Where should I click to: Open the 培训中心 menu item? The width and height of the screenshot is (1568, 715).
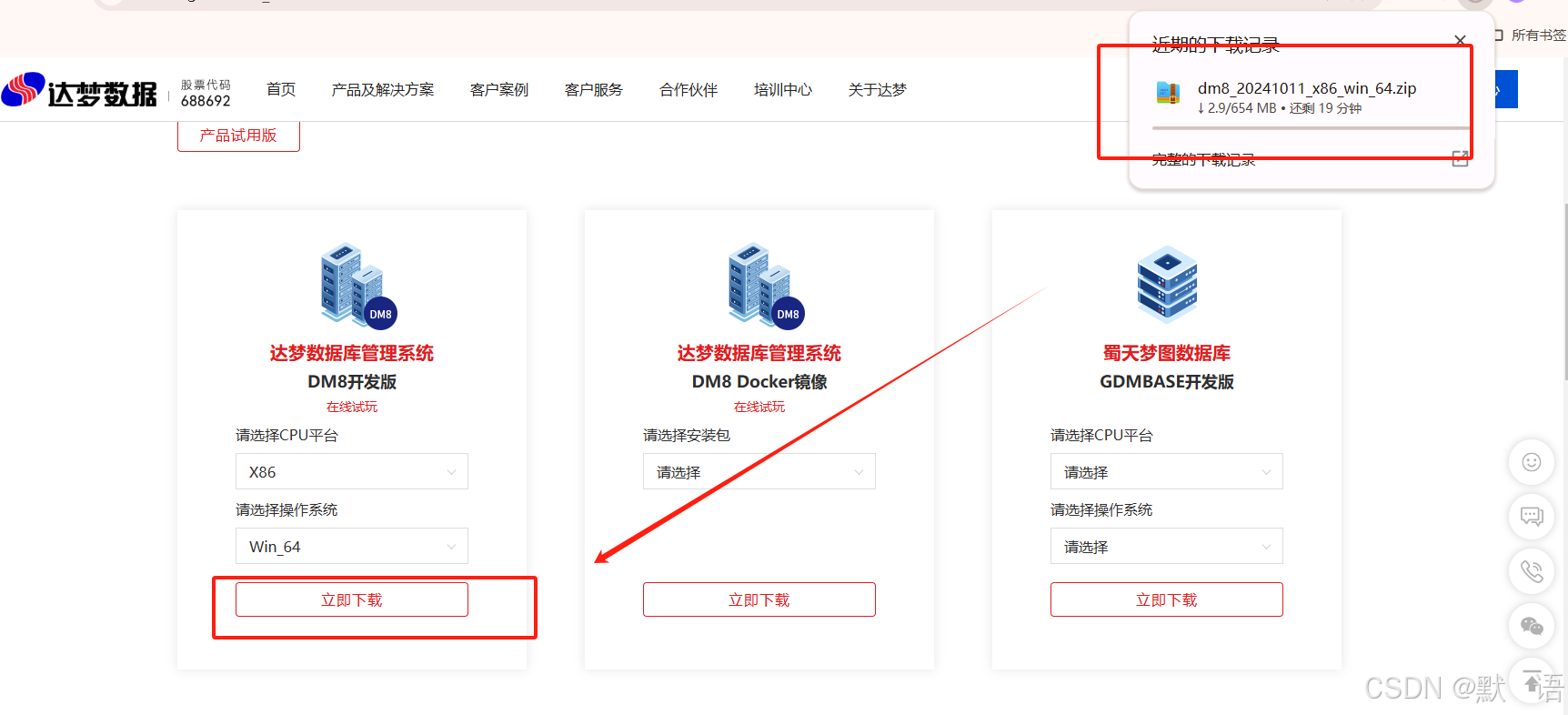783,89
